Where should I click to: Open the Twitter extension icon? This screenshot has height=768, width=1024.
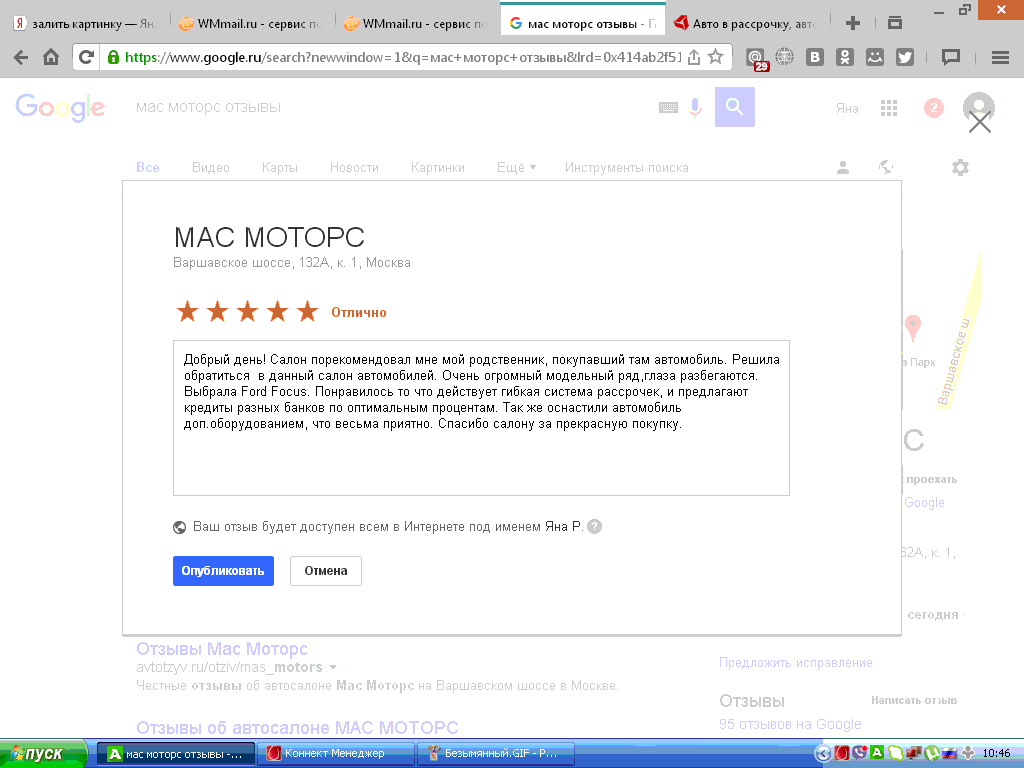click(904, 57)
